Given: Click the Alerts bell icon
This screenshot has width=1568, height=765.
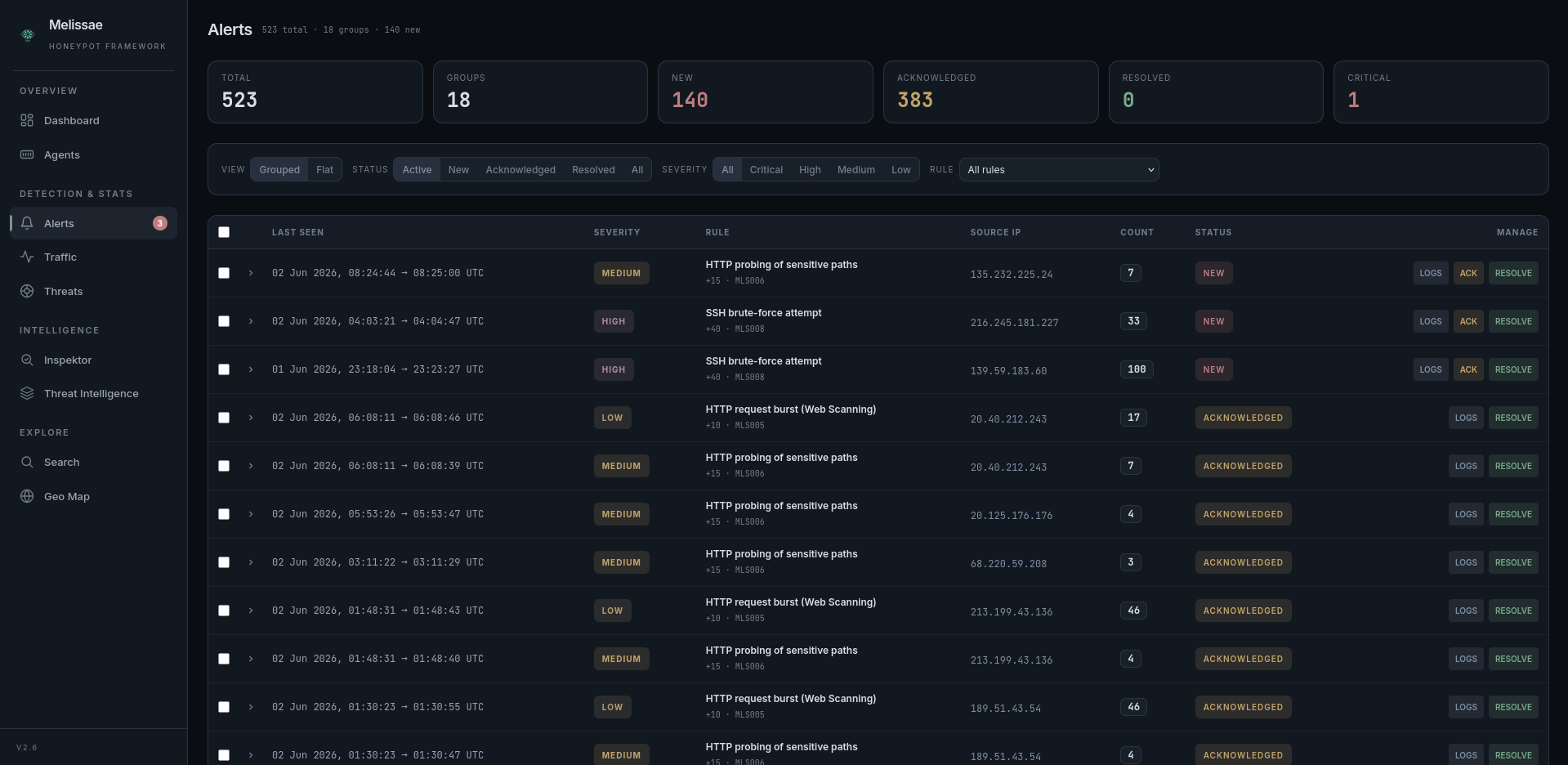Looking at the screenshot, I should [27, 223].
